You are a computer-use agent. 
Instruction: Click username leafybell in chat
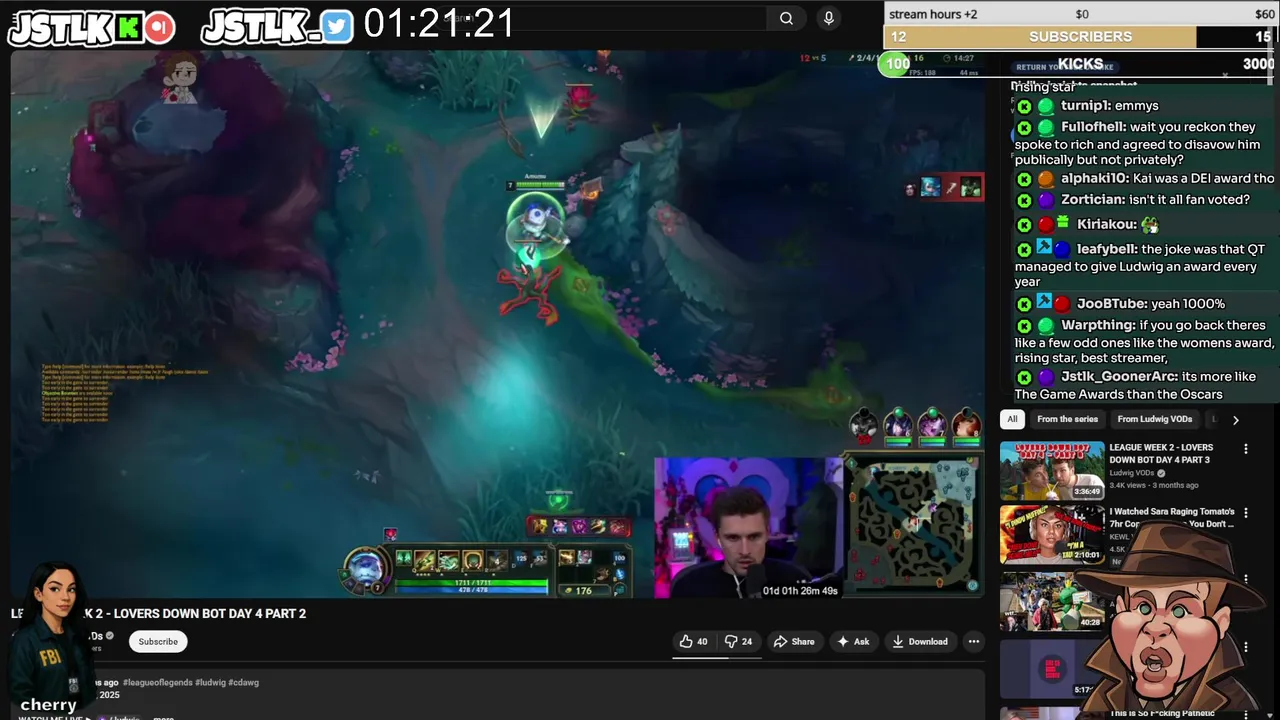(x=1106, y=249)
